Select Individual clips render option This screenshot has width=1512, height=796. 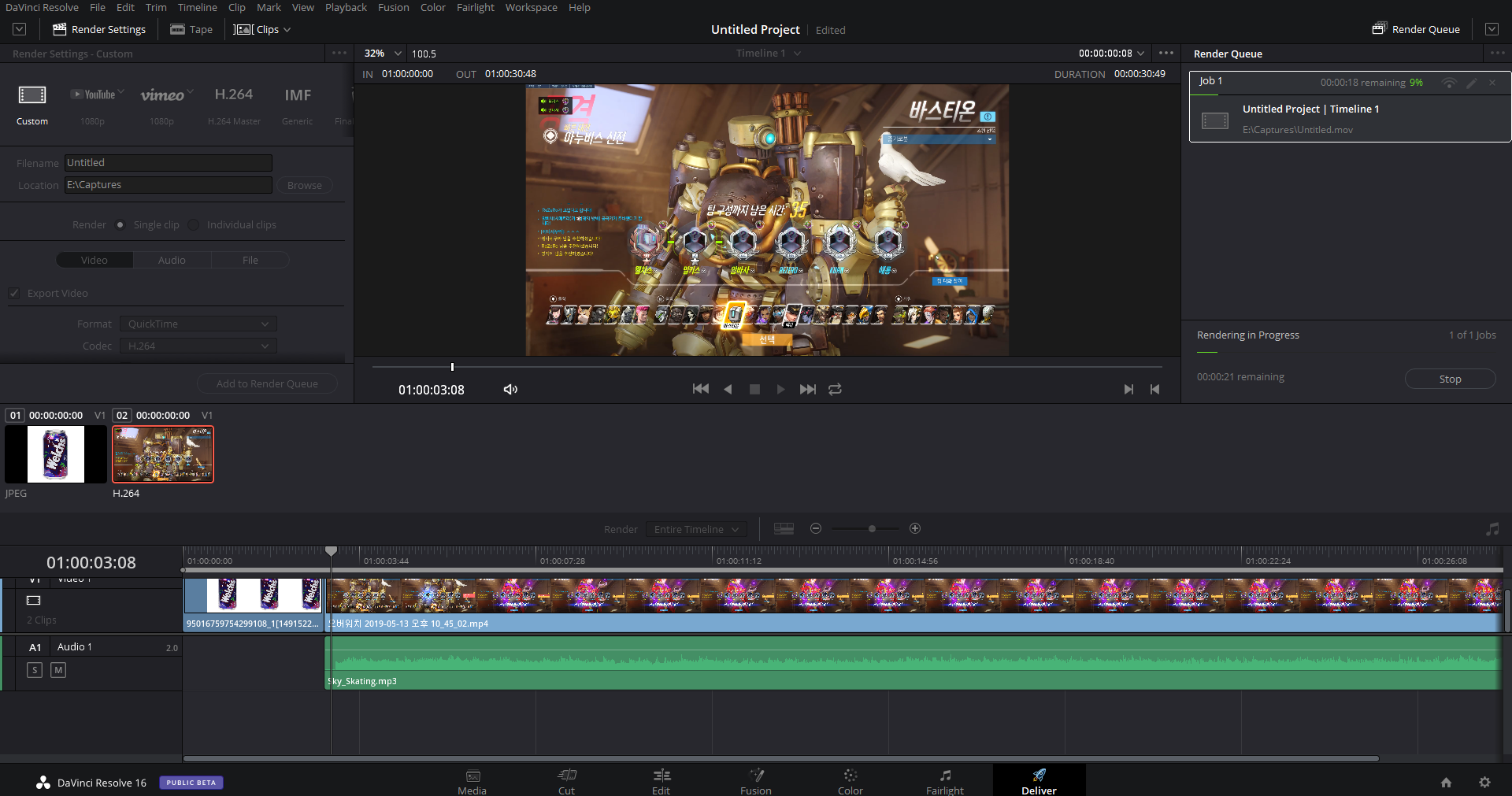pos(194,224)
